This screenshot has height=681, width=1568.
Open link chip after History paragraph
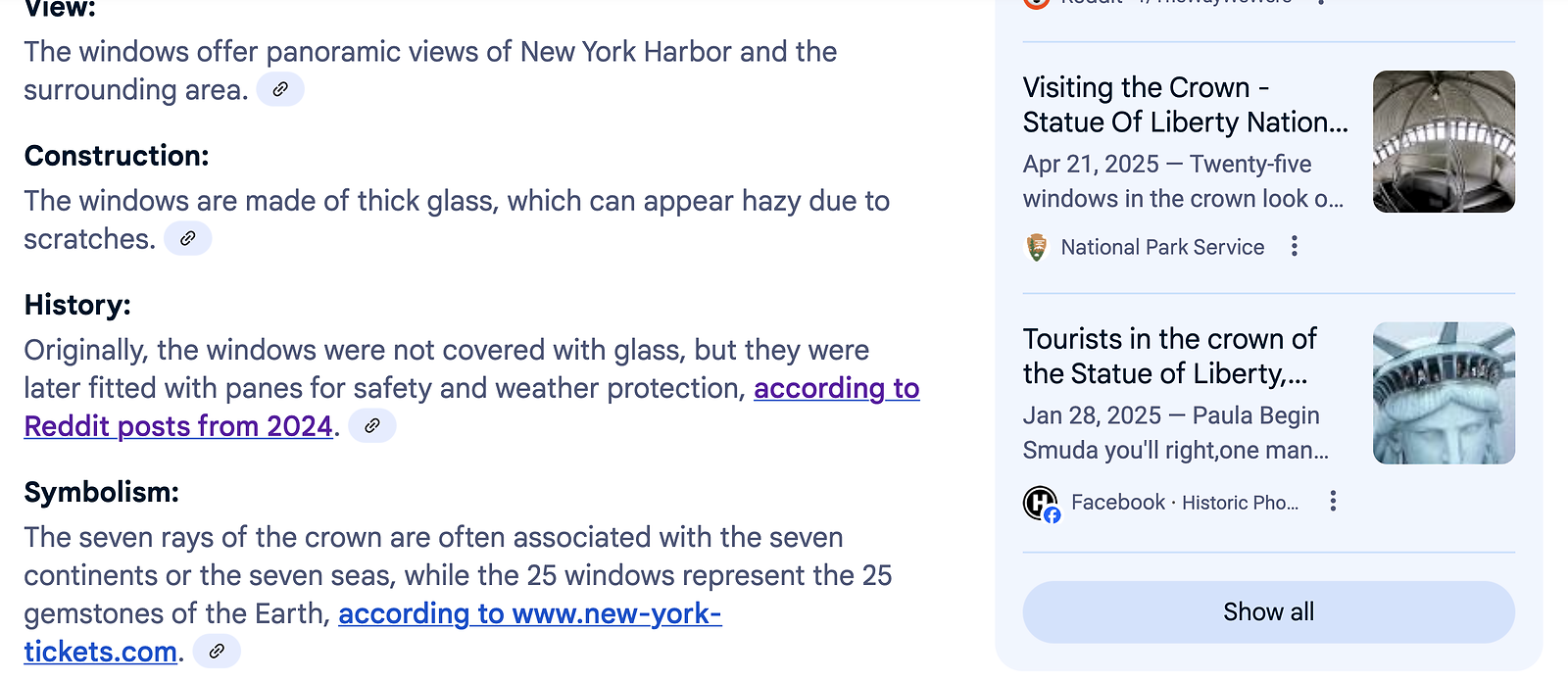(372, 425)
